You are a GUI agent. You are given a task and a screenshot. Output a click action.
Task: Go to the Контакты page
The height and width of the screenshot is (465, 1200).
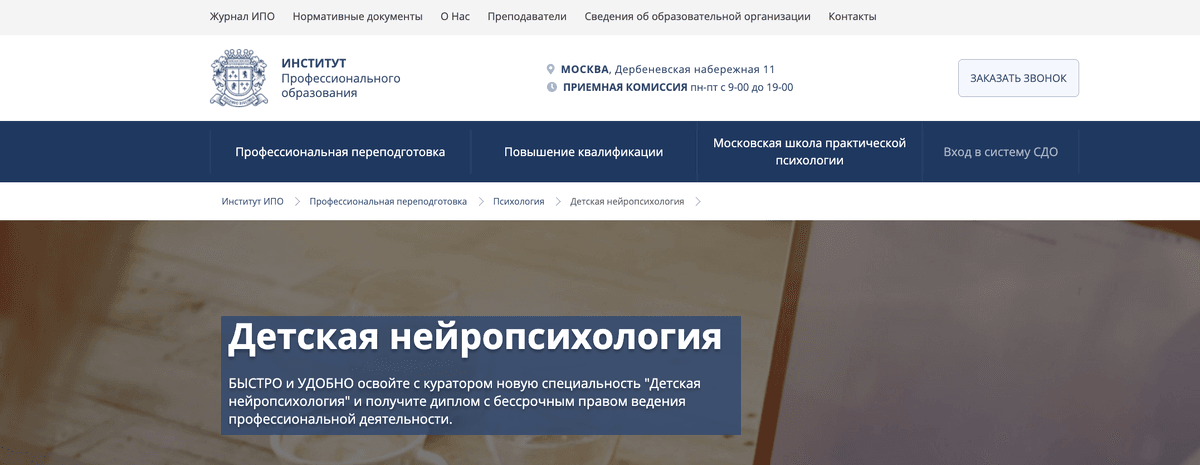(853, 17)
